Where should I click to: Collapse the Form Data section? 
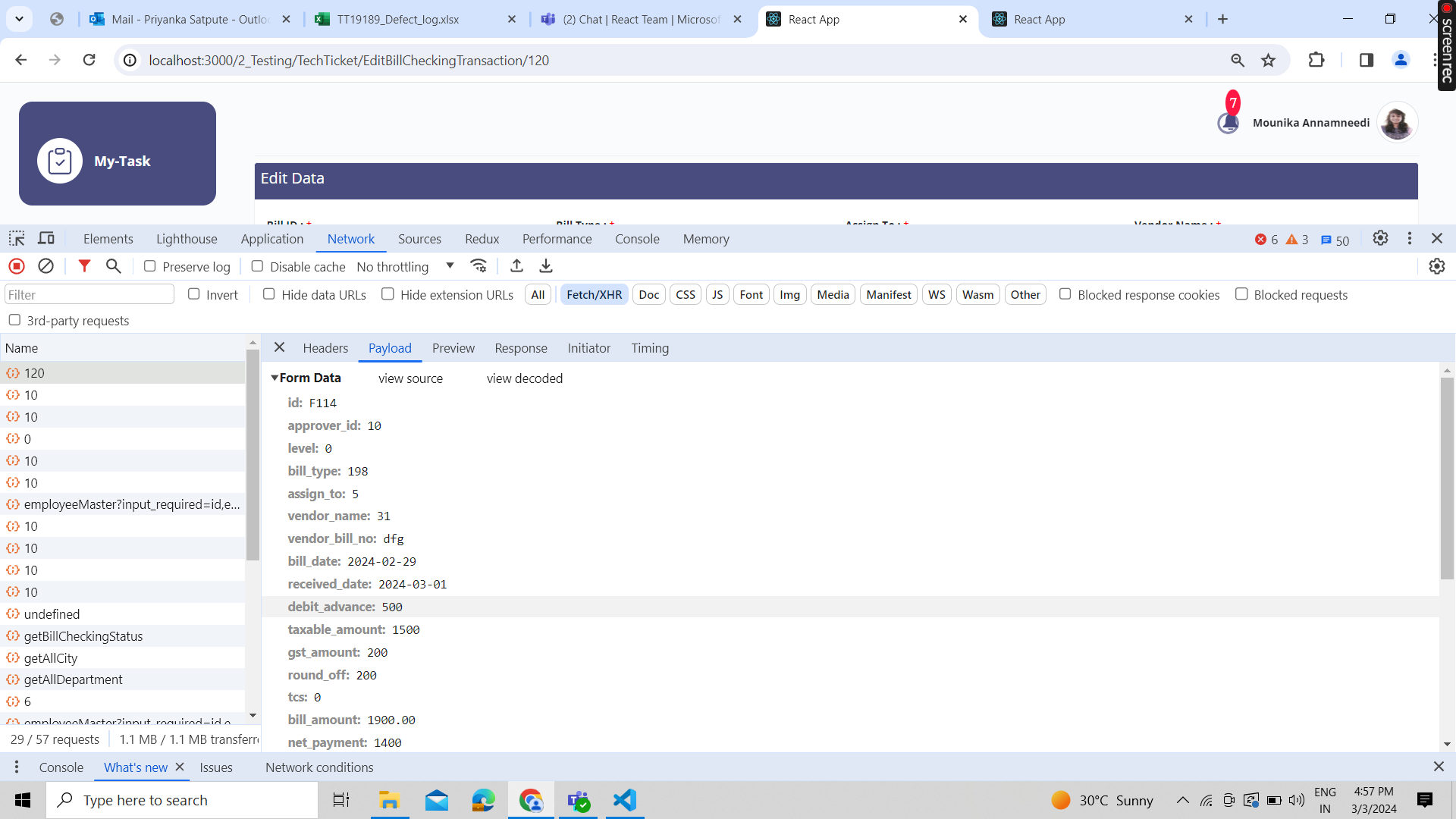(275, 378)
